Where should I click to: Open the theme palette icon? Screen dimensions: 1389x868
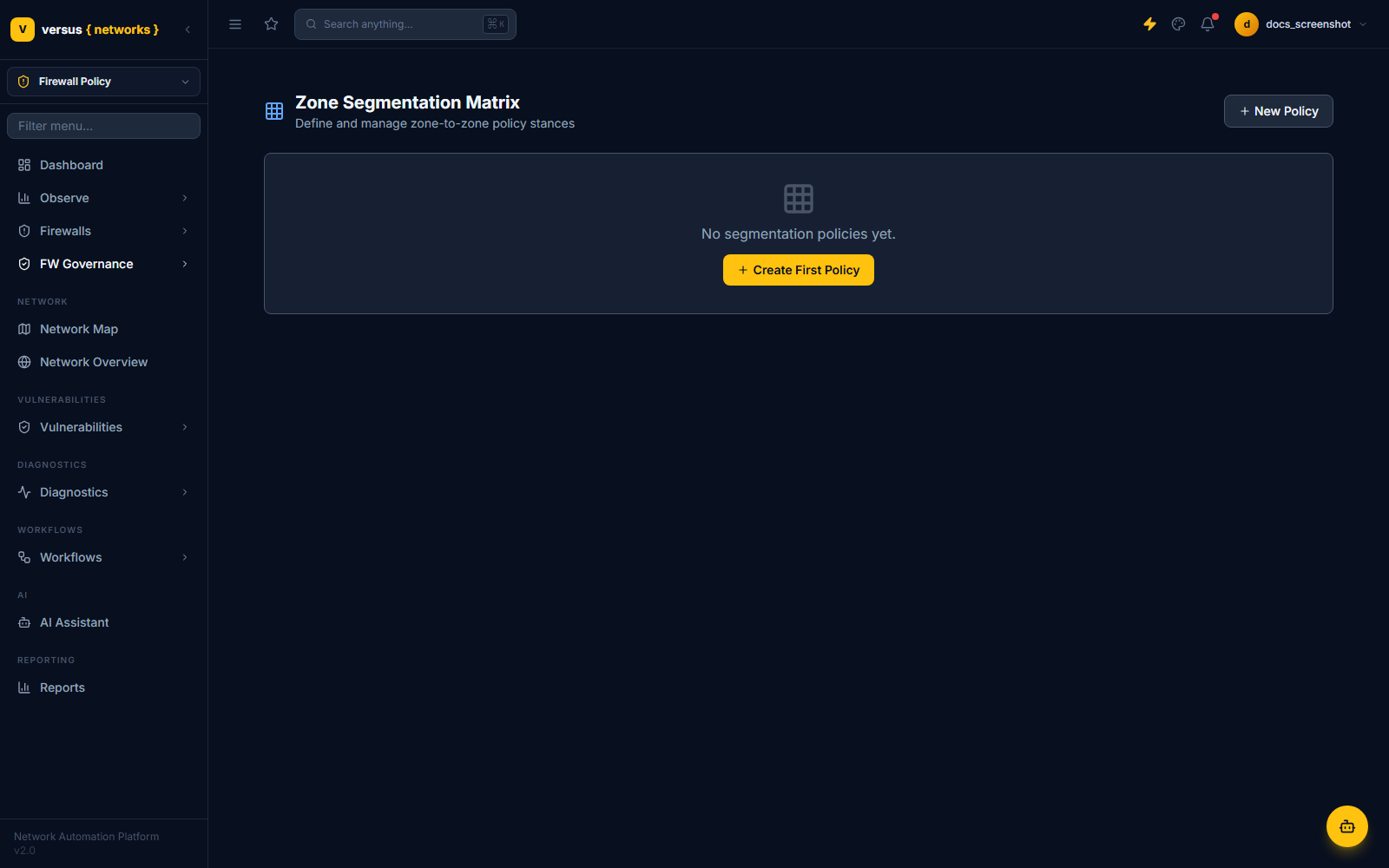[x=1178, y=24]
